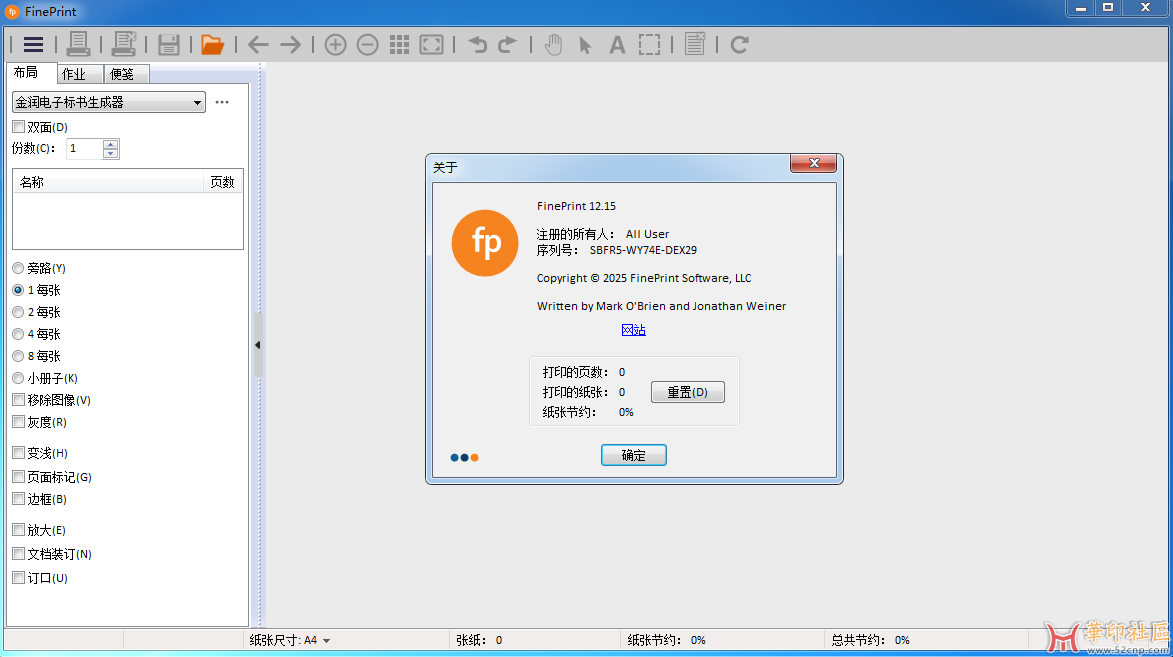
Task: Click the notes page icon in toolbar
Action: [x=695, y=44]
